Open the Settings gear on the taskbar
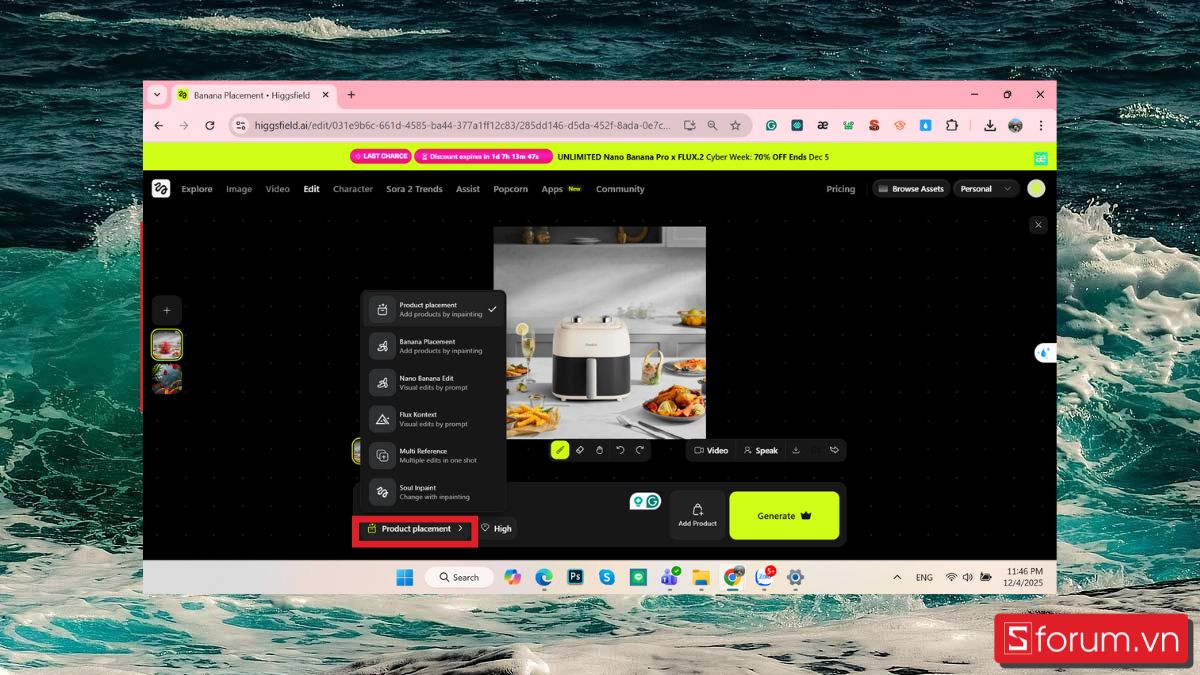 (795, 577)
